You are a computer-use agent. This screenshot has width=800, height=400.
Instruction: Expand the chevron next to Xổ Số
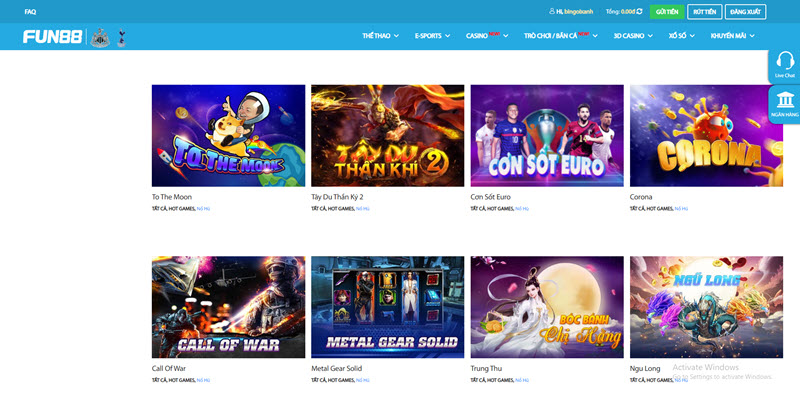click(692, 36)
